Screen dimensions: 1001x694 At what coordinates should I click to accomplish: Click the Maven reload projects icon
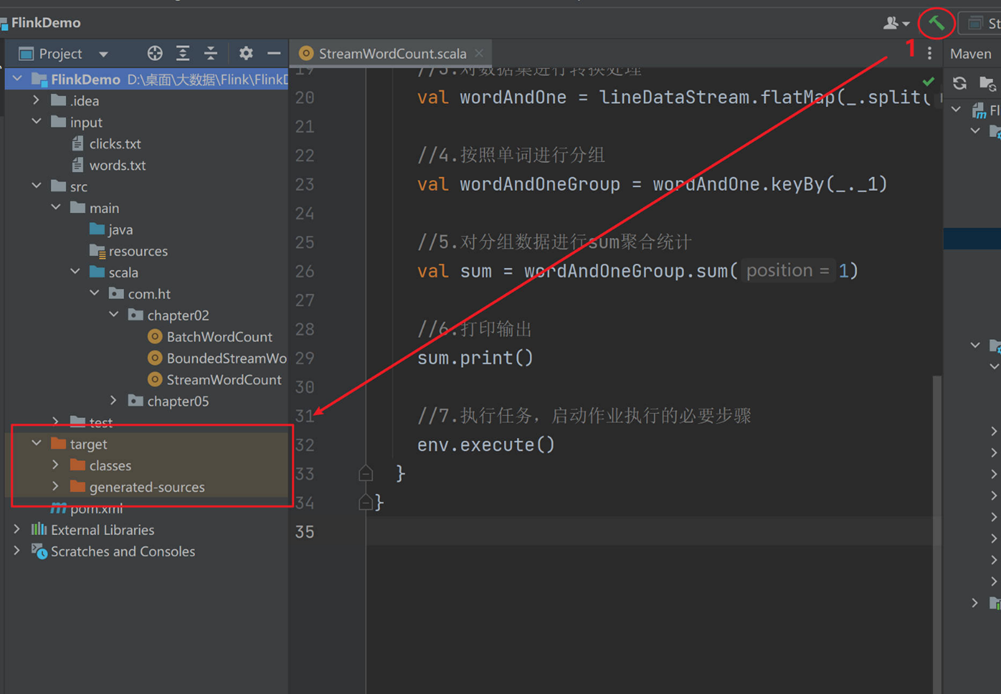pos(959,84)
